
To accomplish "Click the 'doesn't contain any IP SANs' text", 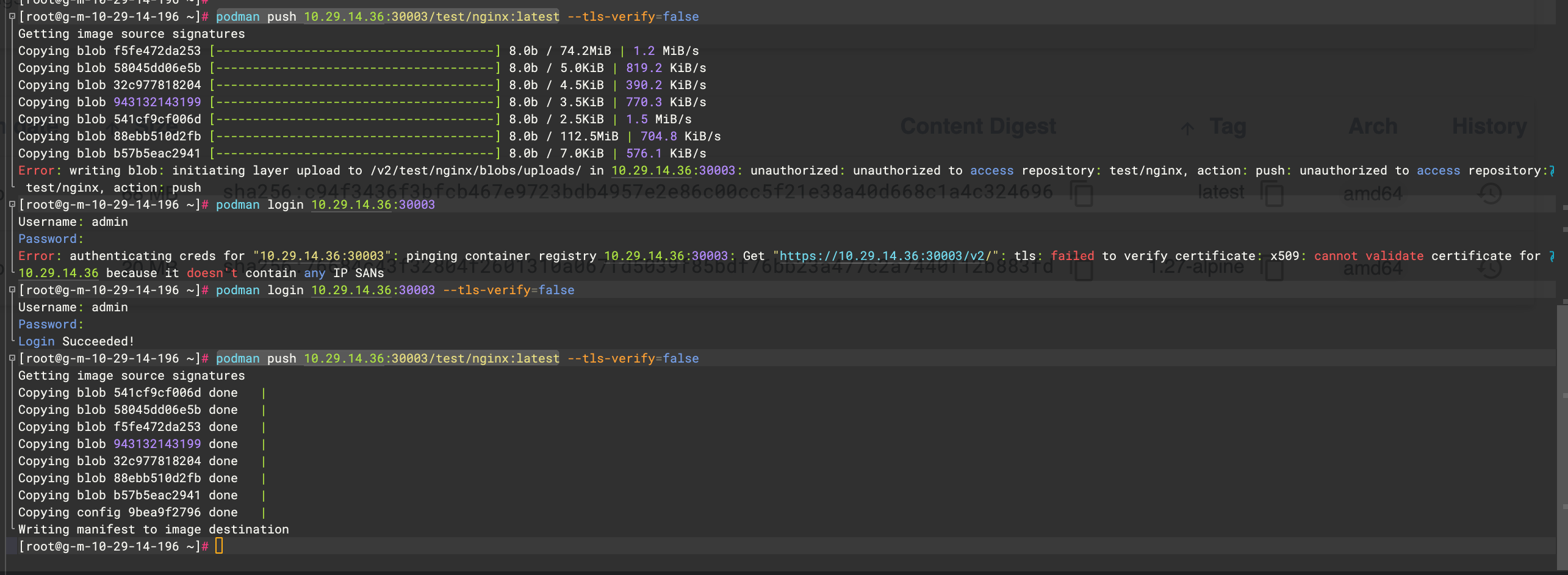I will click(285, 273).
